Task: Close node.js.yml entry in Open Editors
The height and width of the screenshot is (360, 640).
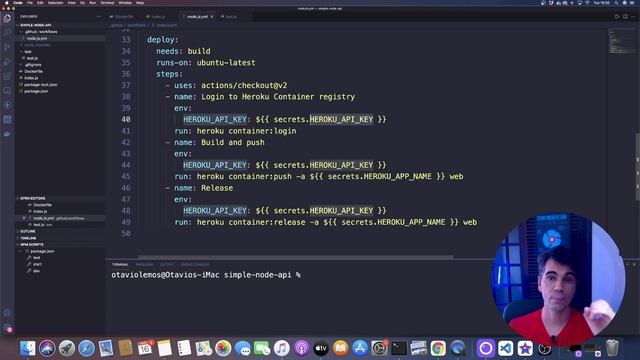Action: (24, 218)
